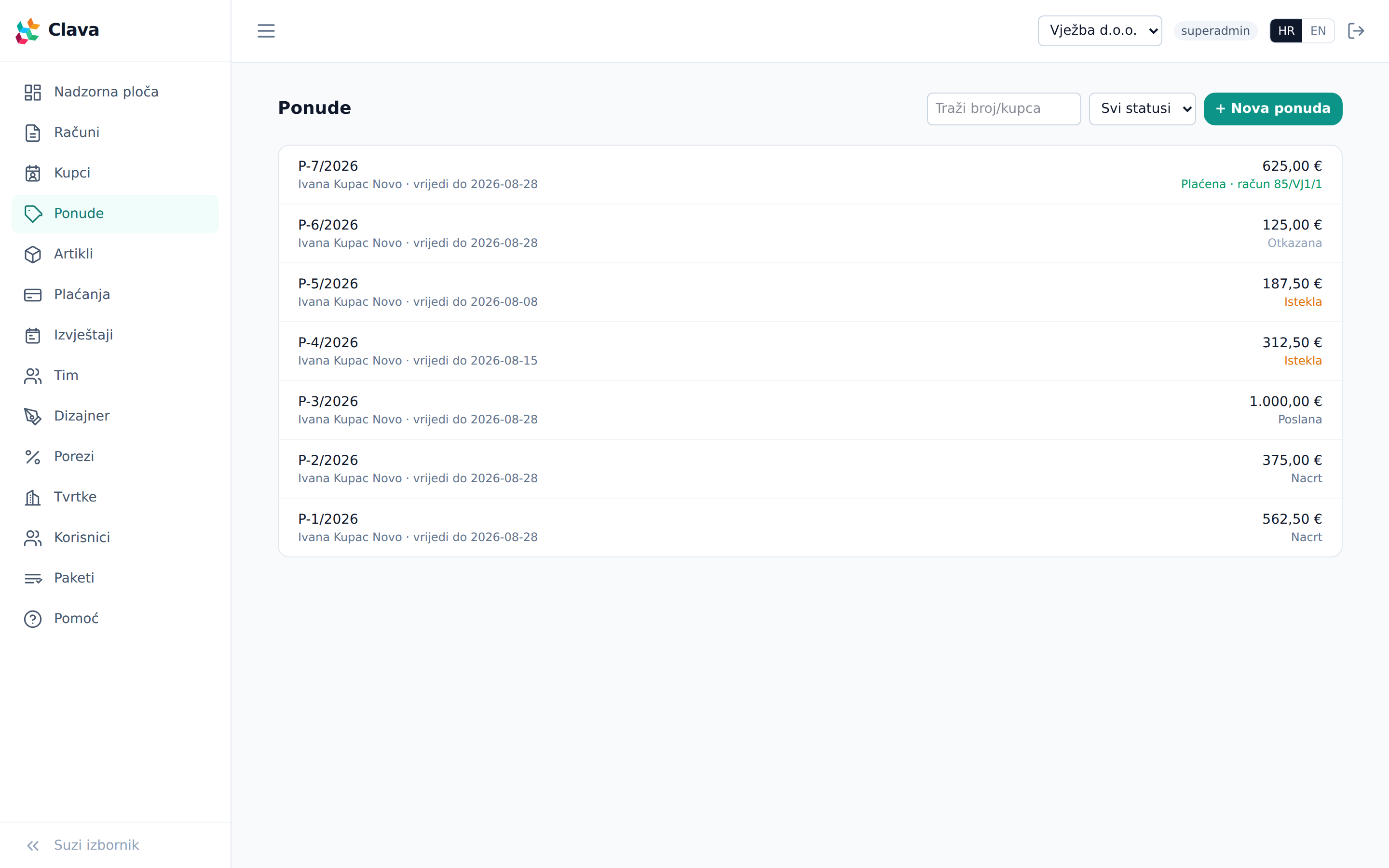This screenshot has height=868, width=1389.
Task: Open the Vježba d.o.o. company dropdown
Action: click(1100, 30)
